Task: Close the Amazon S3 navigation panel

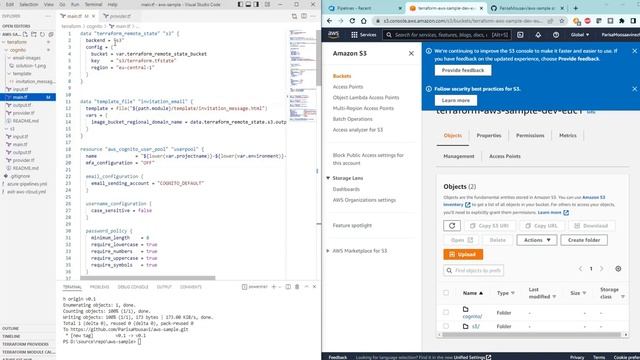Action: point(411,53)
